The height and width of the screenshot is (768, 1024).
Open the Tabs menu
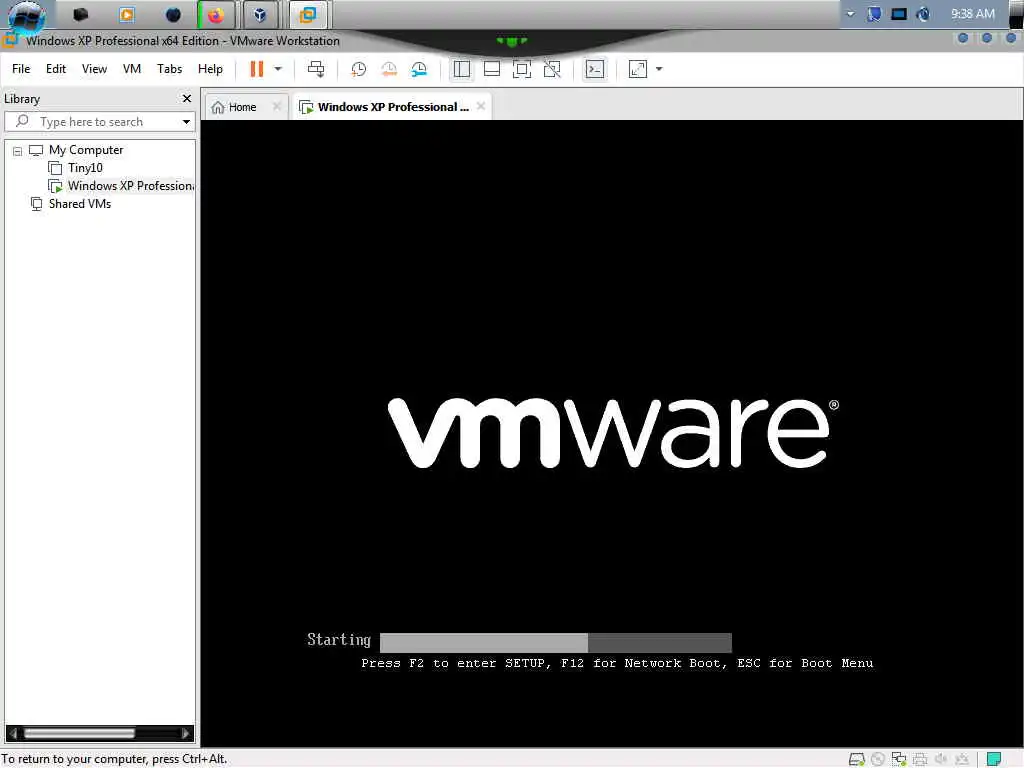pos(169,69)
